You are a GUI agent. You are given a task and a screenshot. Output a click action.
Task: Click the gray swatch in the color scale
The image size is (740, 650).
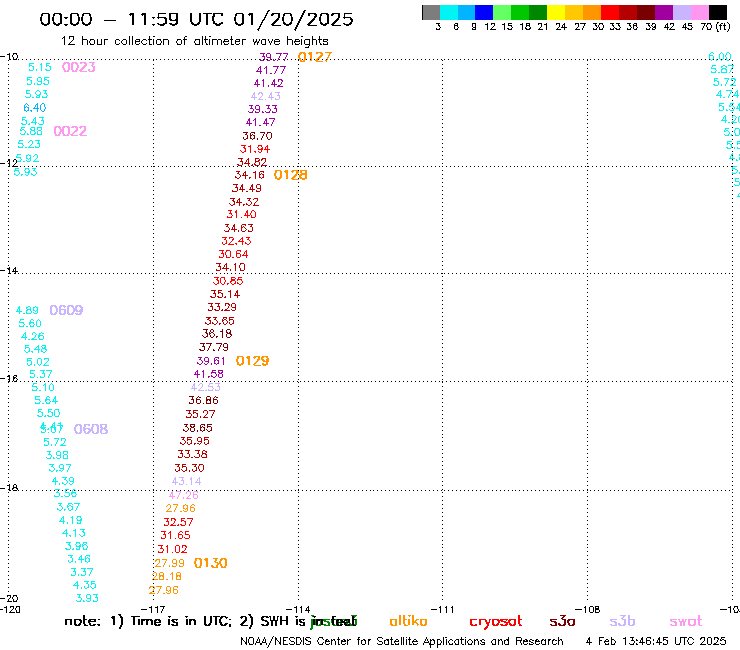coord(431,12)
